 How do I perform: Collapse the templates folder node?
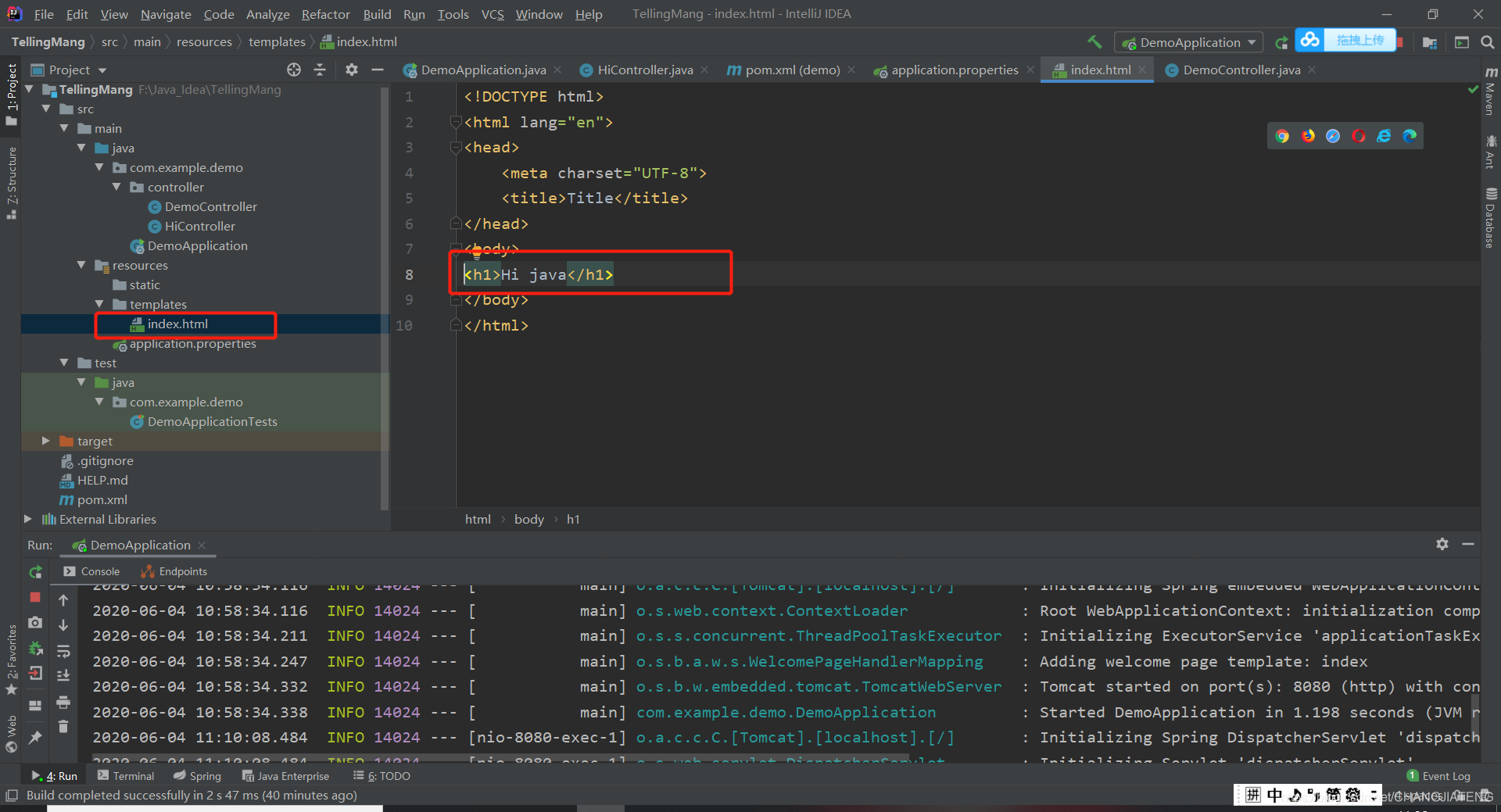point(99,304)
